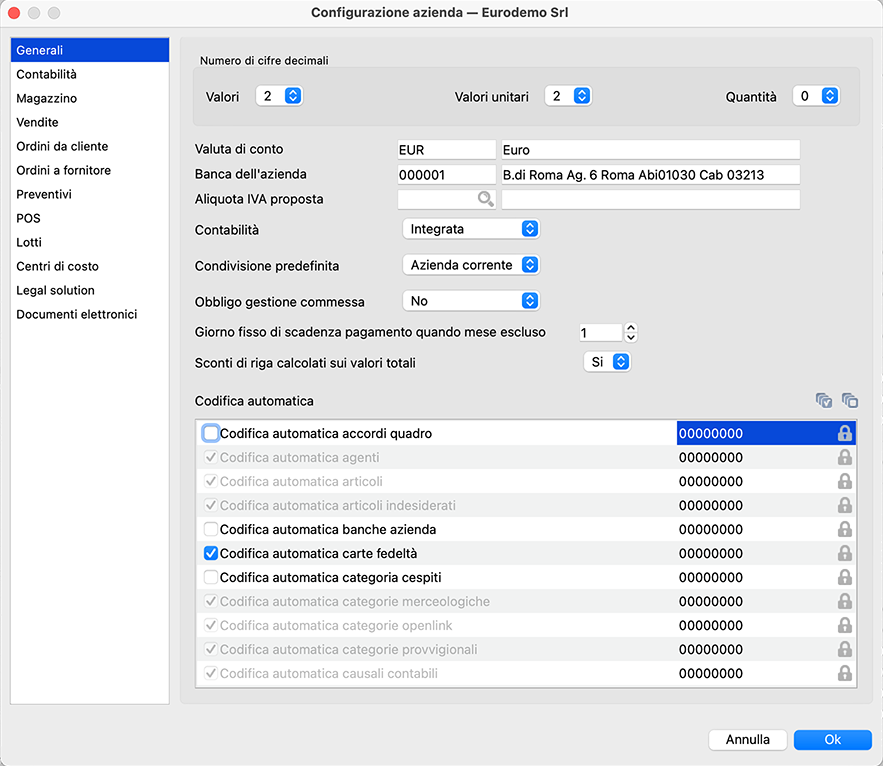Viewport: 883px width, 766px height.
Task: Click lock icon on banche azienda row
Action: [x=845, y=530]
